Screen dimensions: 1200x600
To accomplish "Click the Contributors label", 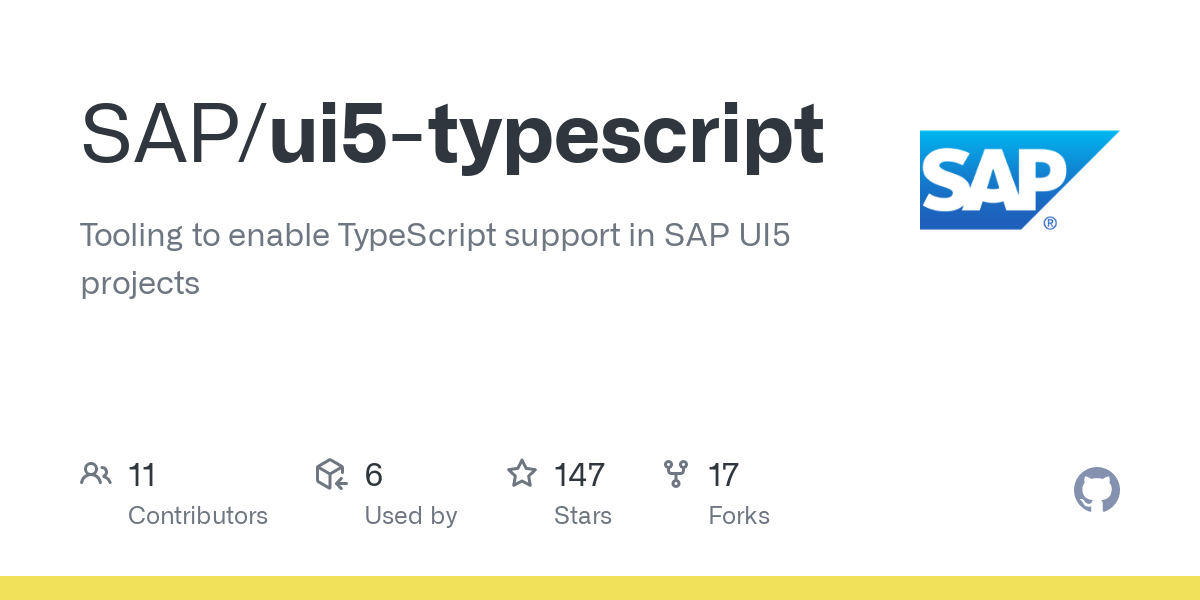I will (198, 516).
